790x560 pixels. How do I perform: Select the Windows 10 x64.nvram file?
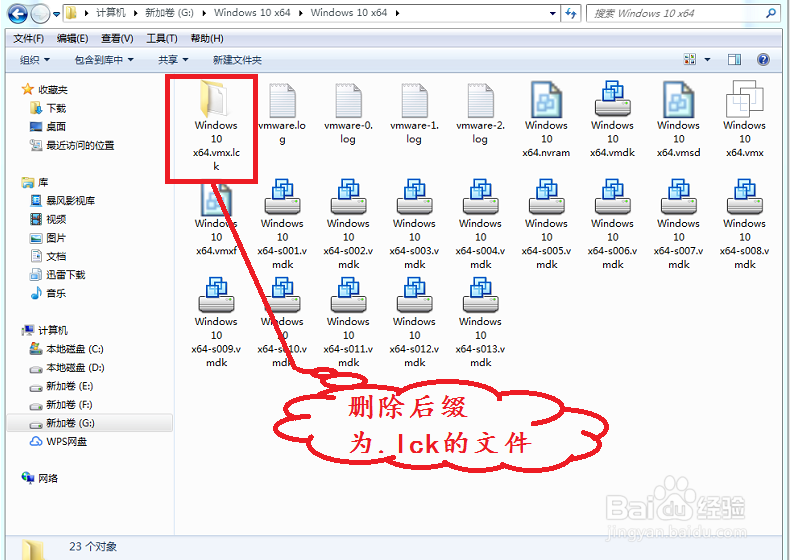point(546,120)
